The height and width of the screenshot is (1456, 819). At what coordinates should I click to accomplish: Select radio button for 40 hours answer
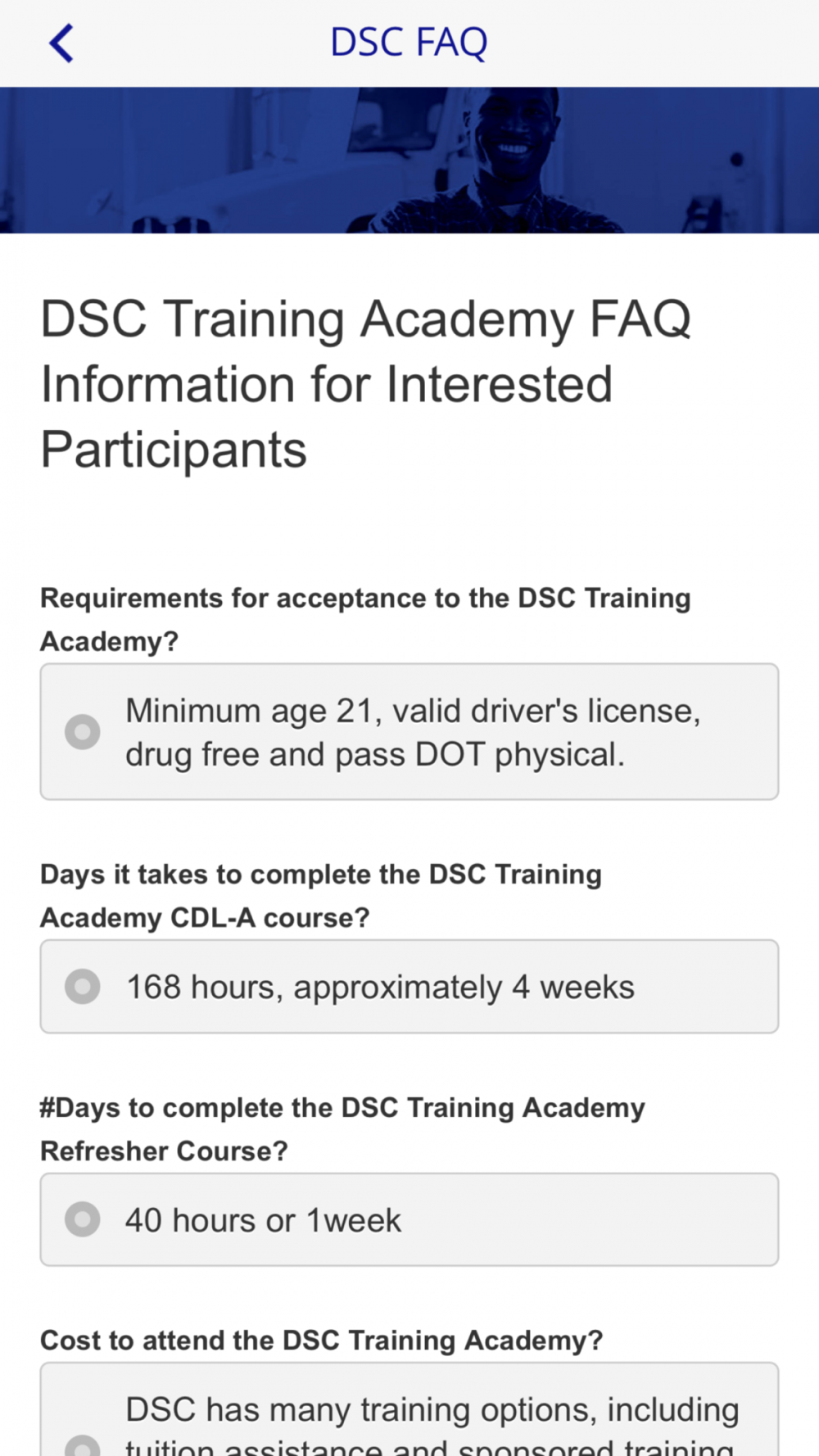83,1219
